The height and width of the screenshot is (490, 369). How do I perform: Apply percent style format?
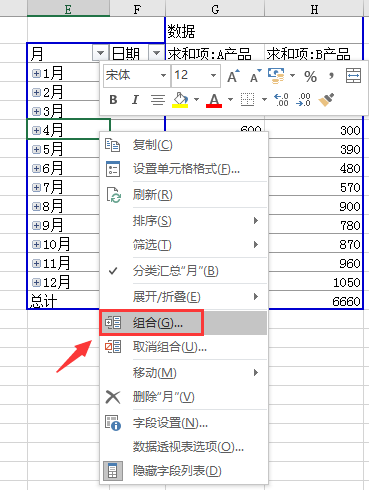coord(310,76)
